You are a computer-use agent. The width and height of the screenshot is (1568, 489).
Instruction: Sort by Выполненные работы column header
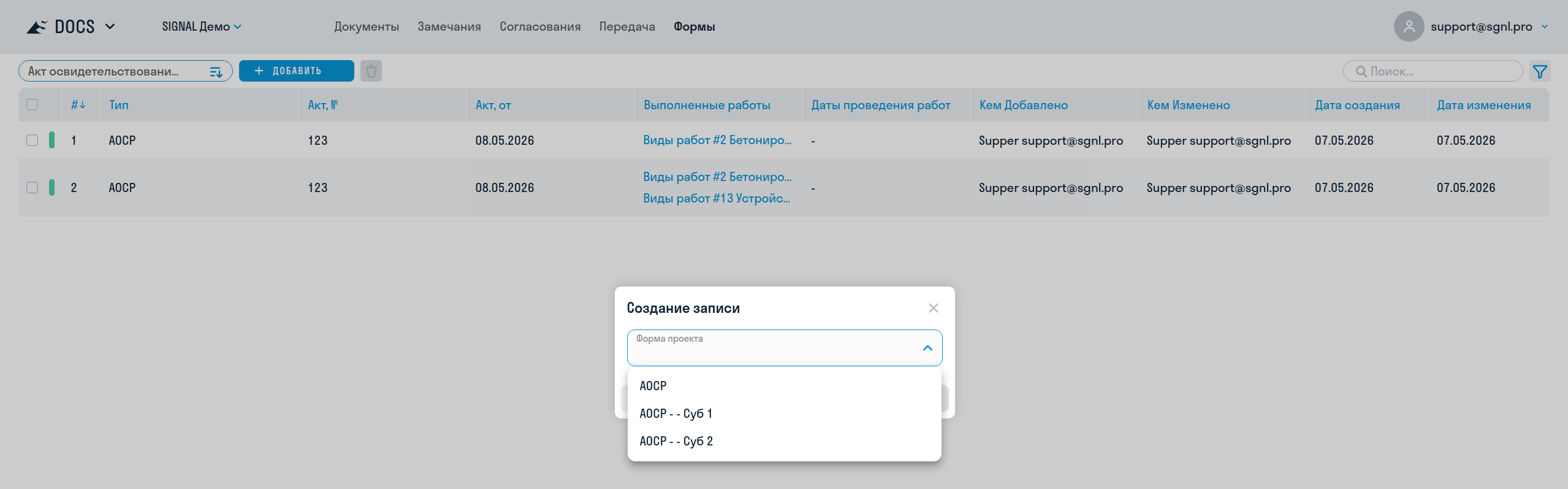click(x=707, y=105)
